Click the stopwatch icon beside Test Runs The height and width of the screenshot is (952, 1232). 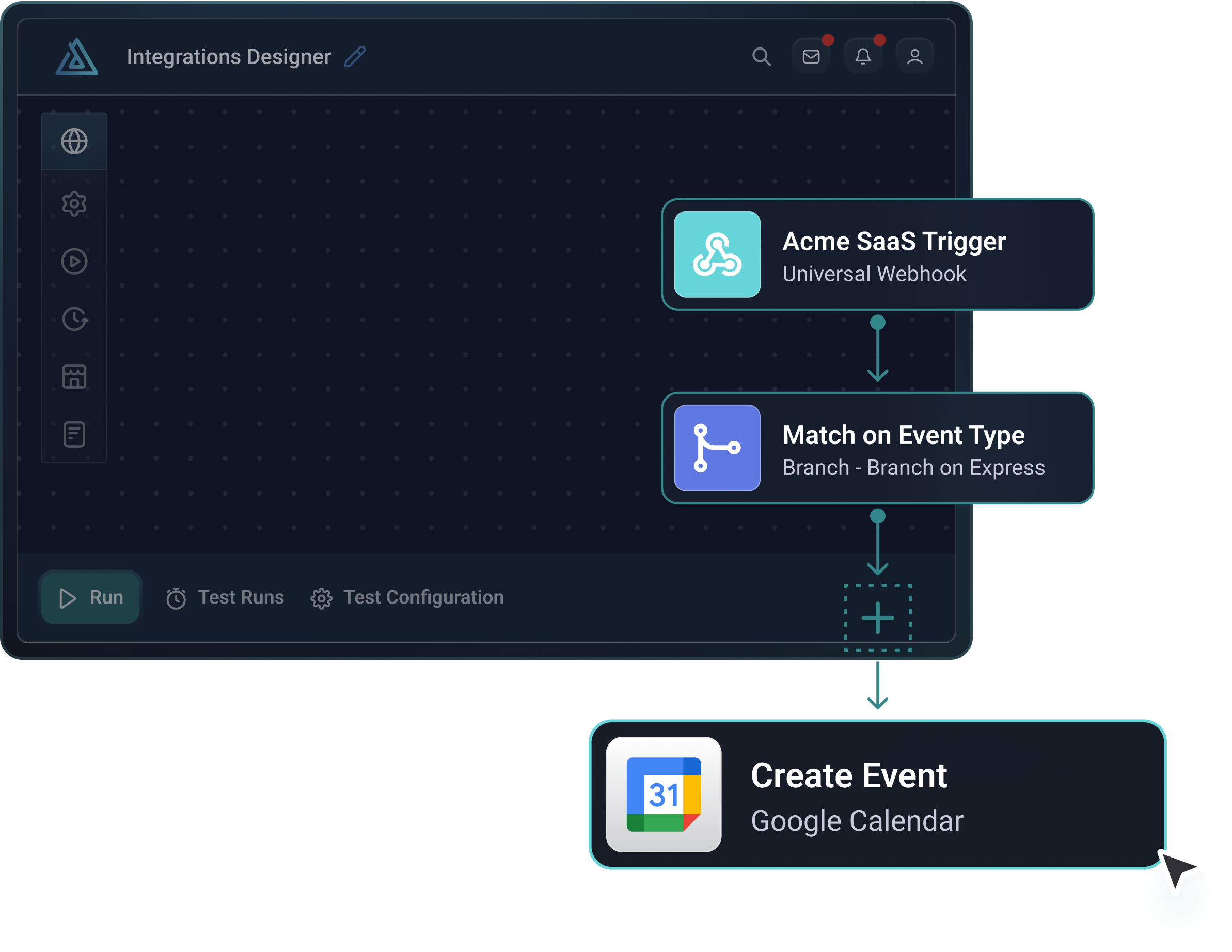176,598
